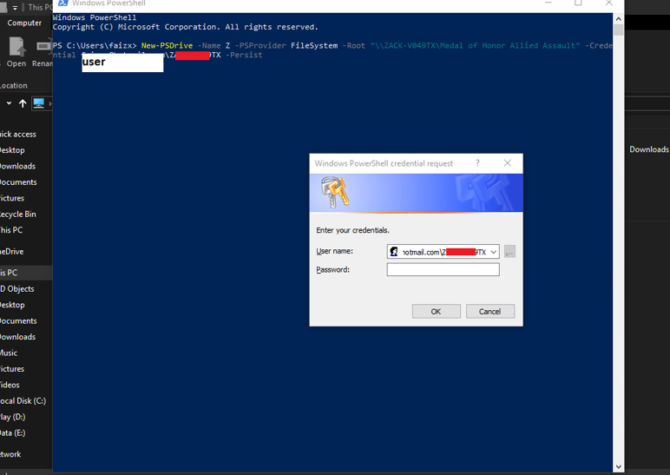Maximize the Windows PowerShell window
The width and height of the screenshot is (670, 475).
(x=578, y=4)
